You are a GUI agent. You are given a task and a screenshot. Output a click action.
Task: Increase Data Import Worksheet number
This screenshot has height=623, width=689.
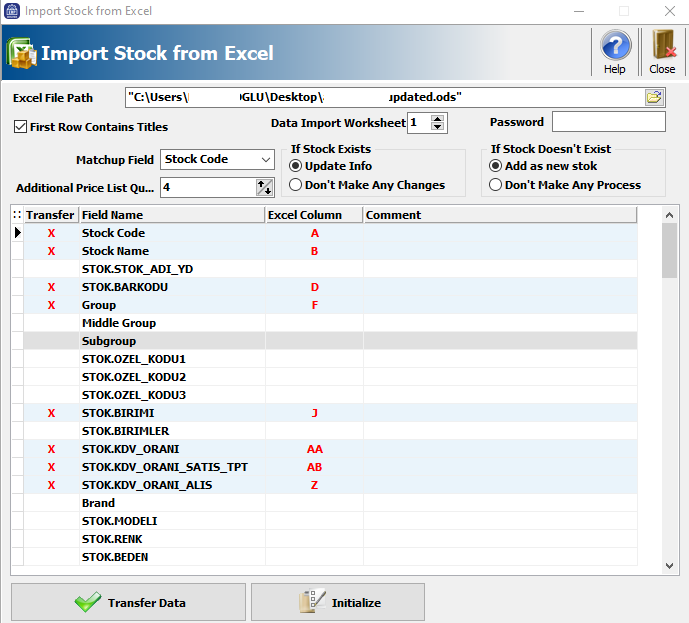437,119
